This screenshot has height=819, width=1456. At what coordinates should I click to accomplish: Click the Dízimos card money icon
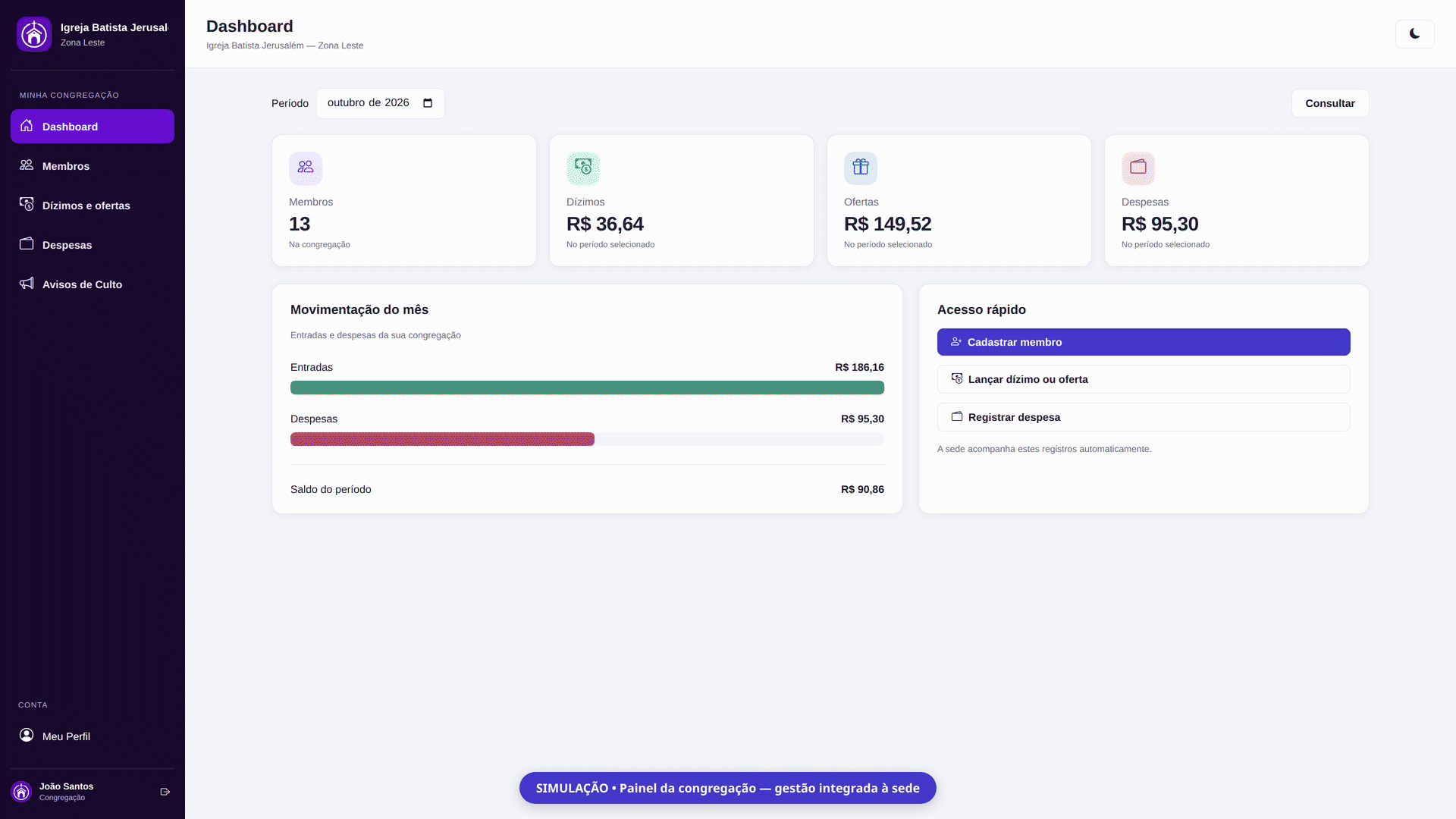tap(583, 168)
